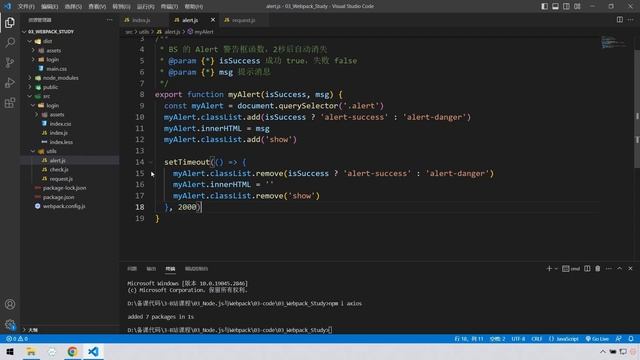The width and height of the screenshot is (640, 360).
Task: Open check.js in the file tree
Action: pos(59,169)
